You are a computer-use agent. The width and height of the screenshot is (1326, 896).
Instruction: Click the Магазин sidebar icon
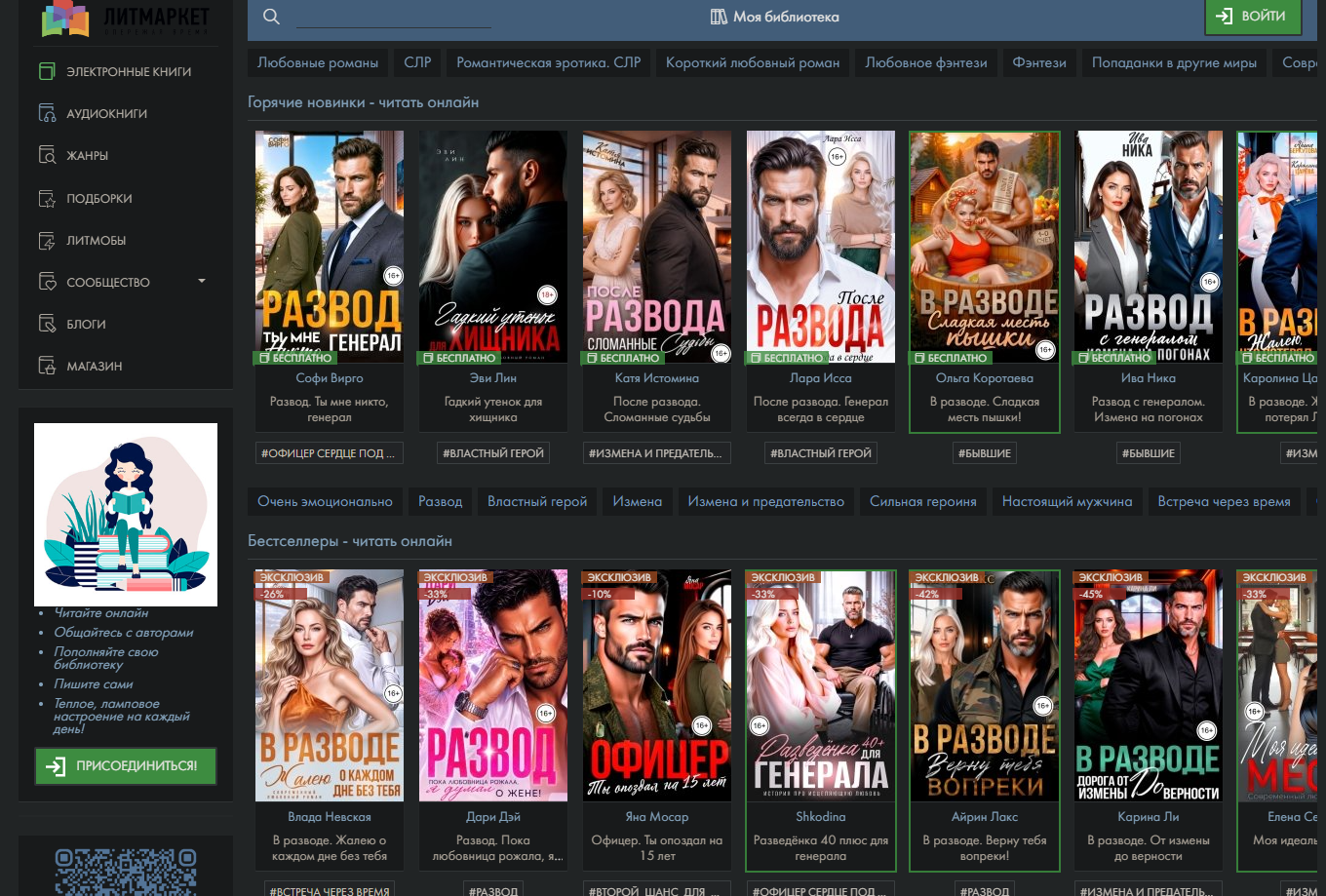[x=47, y=366]
